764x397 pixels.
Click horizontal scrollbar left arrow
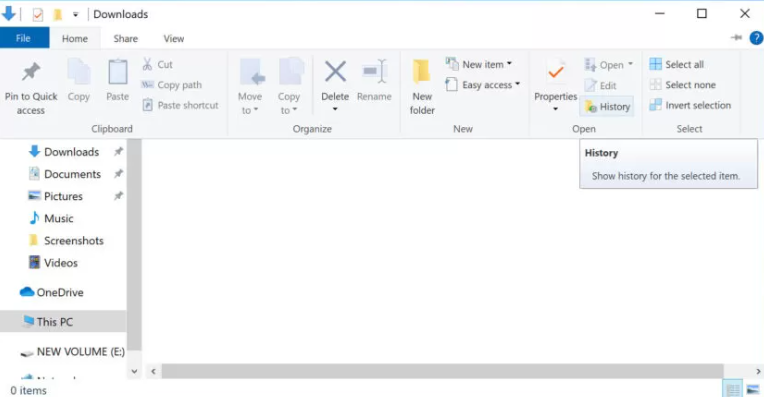153,372
